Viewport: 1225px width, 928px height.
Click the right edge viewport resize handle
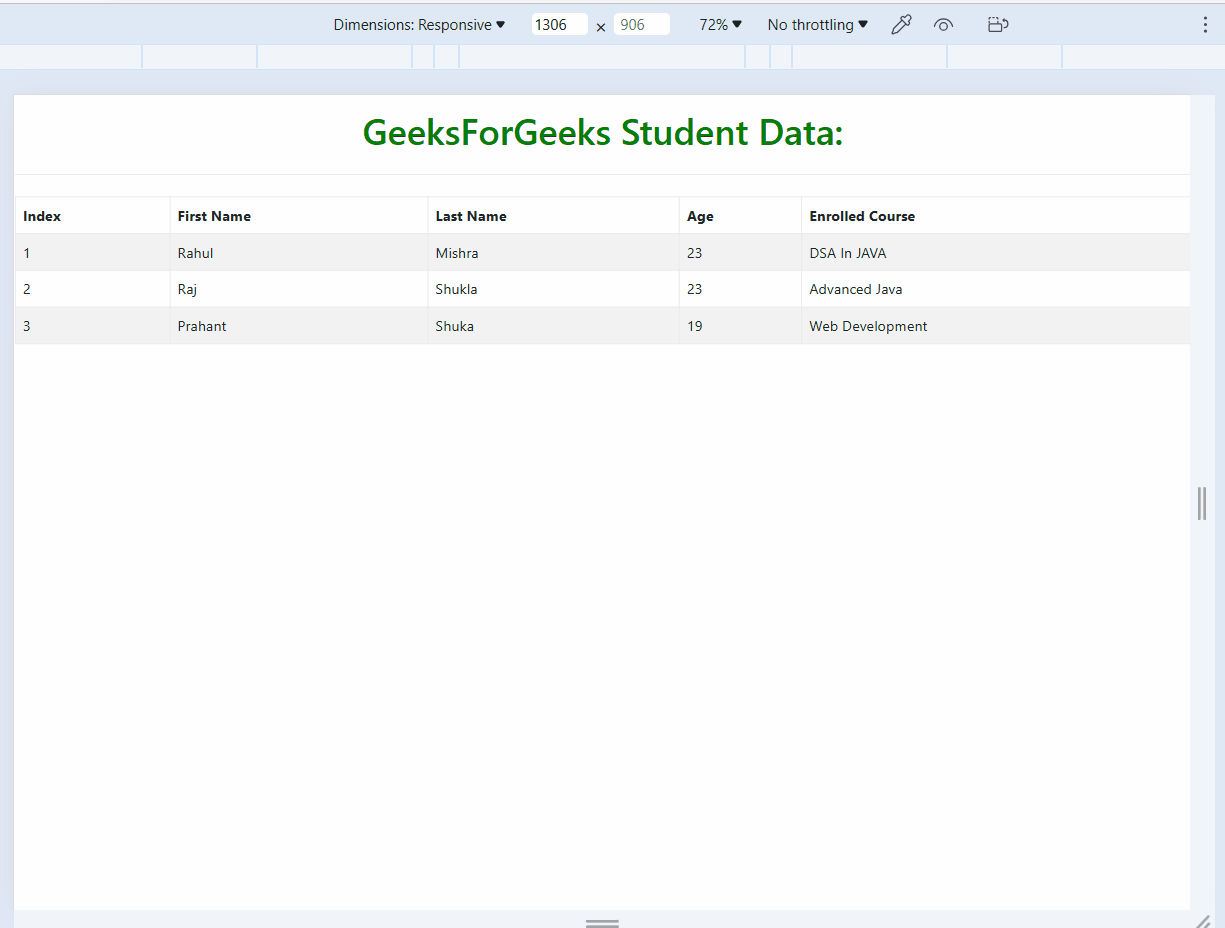1202,503
